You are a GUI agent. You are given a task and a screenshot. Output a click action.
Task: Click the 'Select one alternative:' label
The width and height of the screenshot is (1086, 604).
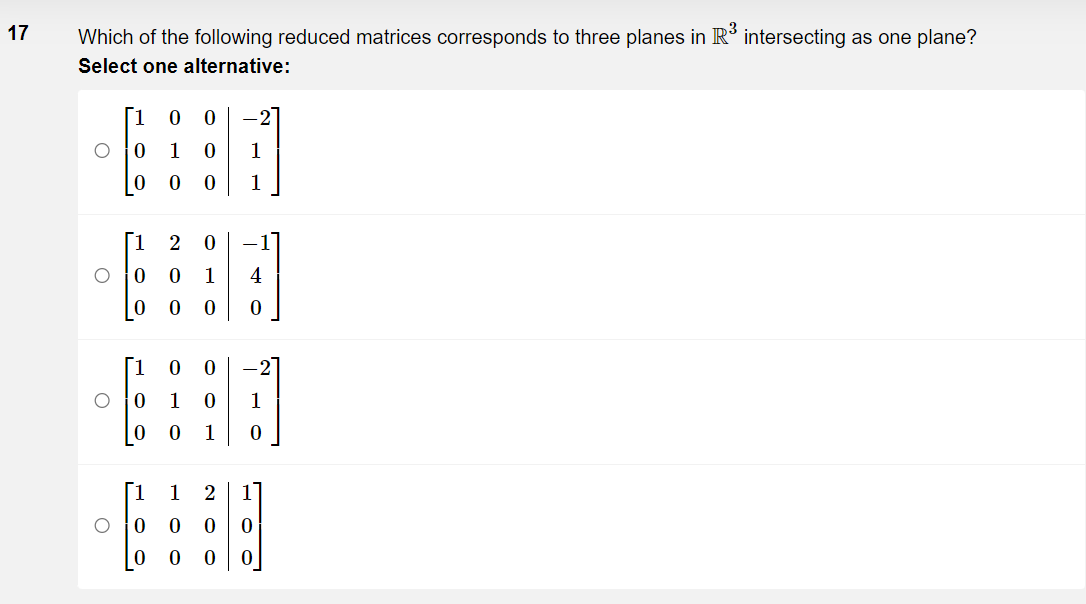click(x=184, y=66)
